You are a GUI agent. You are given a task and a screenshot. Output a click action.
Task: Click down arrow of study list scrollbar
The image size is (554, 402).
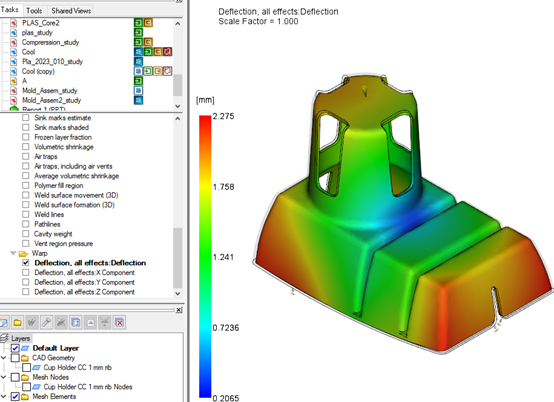point(178,106)
